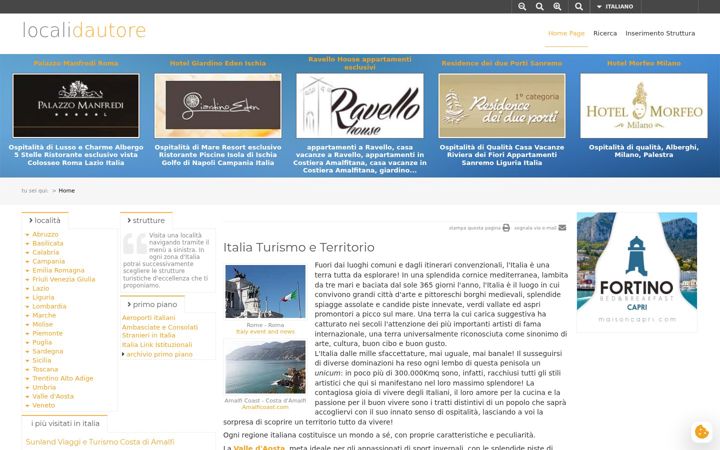
Task: Open the Giardino Eden logo banner
Action: coord(218,106)
